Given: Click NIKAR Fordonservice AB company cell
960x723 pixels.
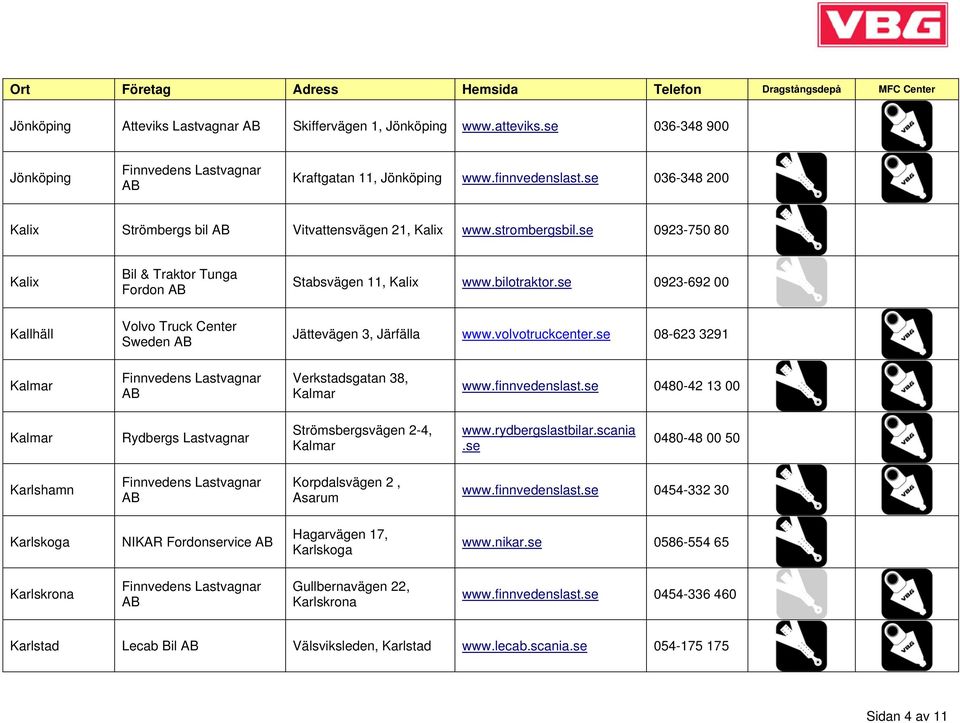Looking at the screenshot, I should point(200,542).
